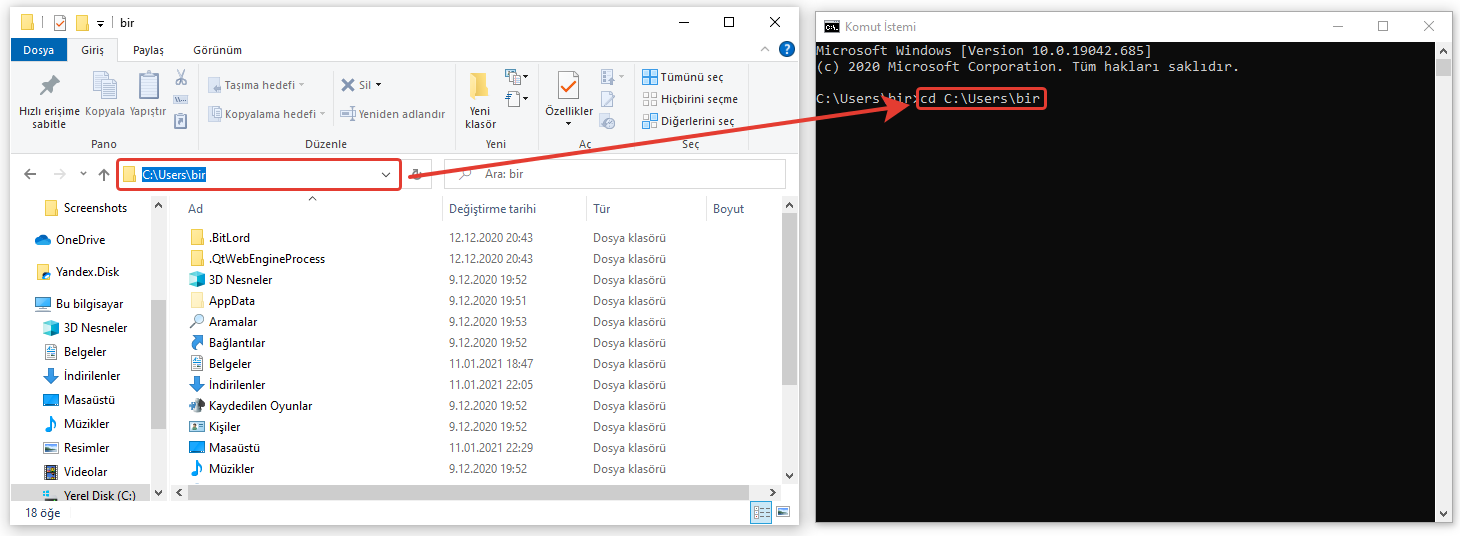This screenshot has height=536, width=1460.
Task: Open the Sil delete options dropdown arrow
Action: 378,85
